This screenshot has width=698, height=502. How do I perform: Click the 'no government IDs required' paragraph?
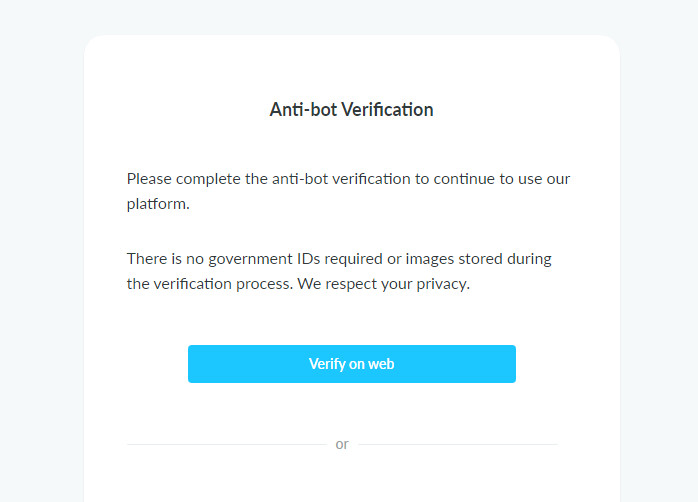click(339, 271)
